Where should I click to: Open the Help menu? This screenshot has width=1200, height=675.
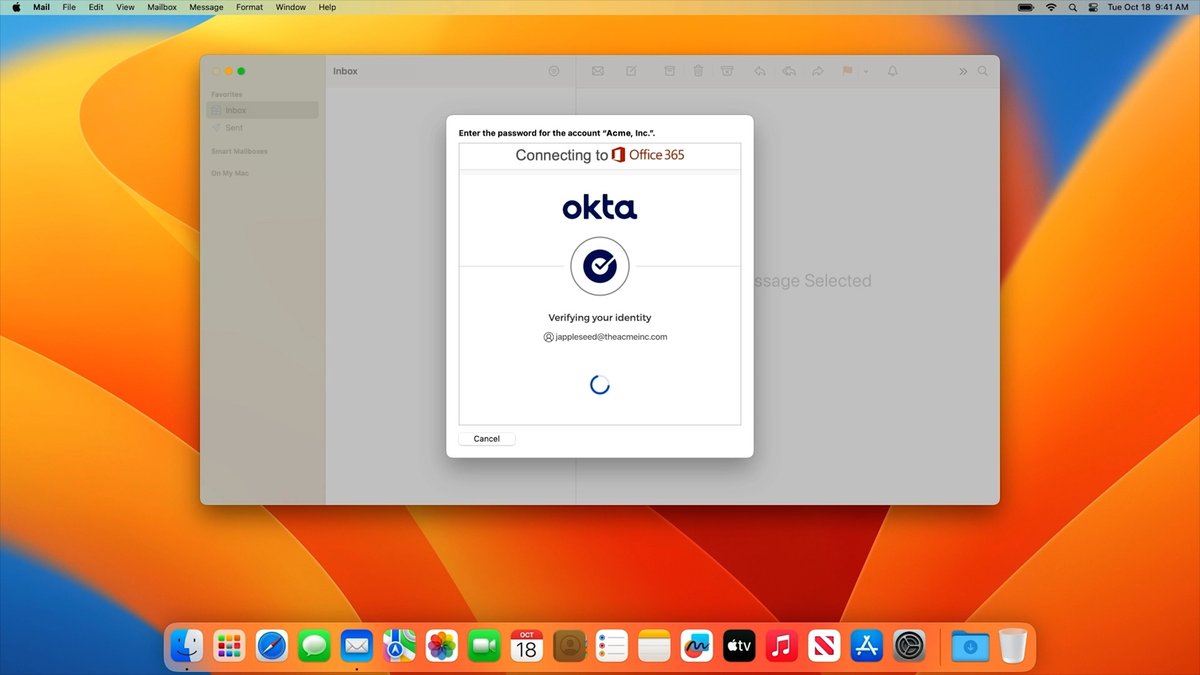tap(327, 7)
